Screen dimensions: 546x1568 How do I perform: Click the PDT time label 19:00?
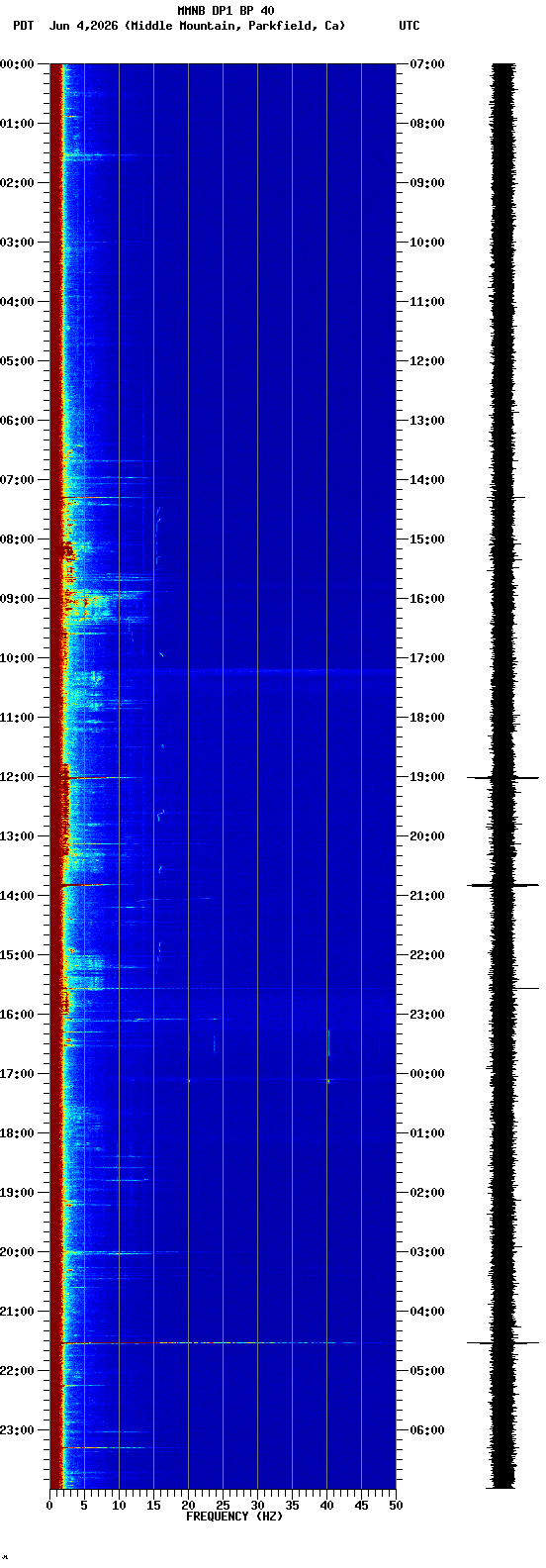17,1193
